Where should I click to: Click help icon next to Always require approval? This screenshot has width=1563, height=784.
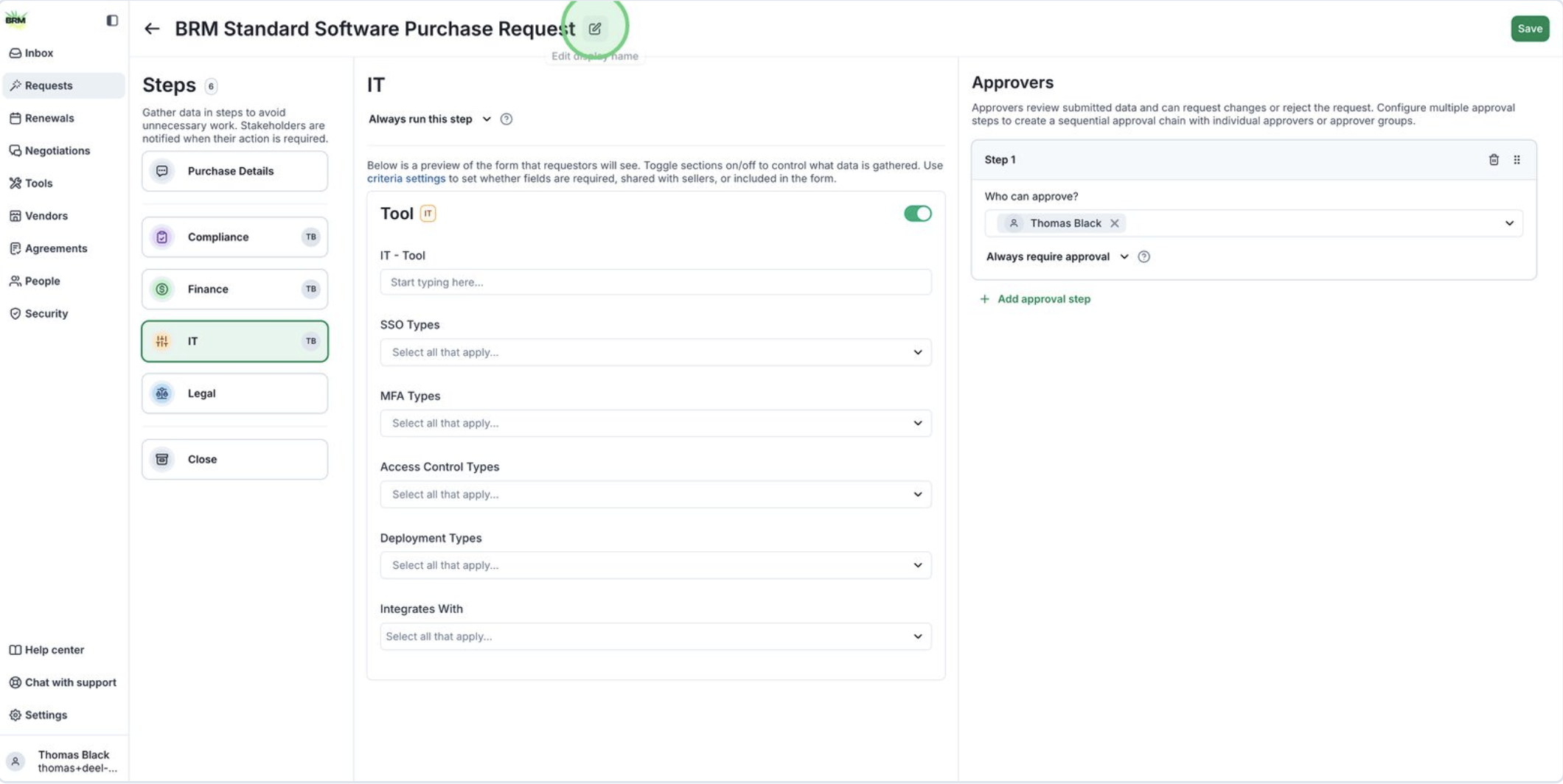[x=1143, y=257]
